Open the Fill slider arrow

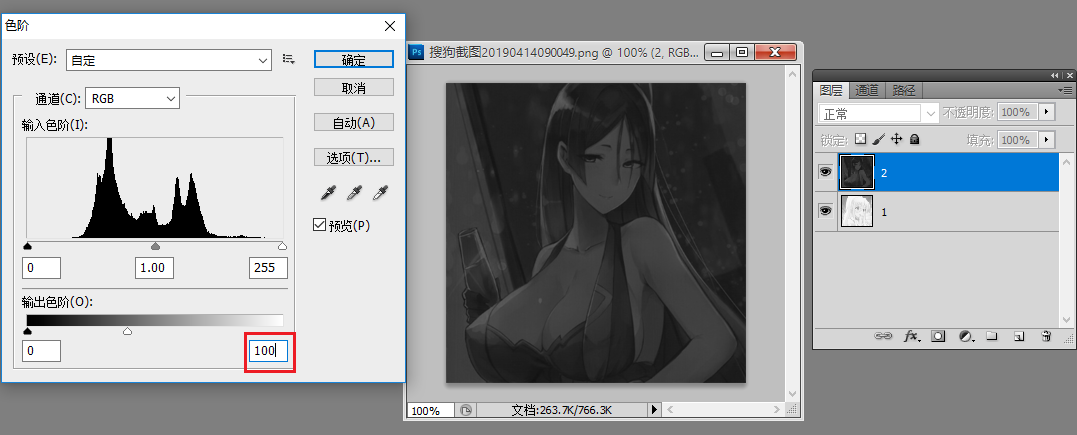click(1047, 140)
